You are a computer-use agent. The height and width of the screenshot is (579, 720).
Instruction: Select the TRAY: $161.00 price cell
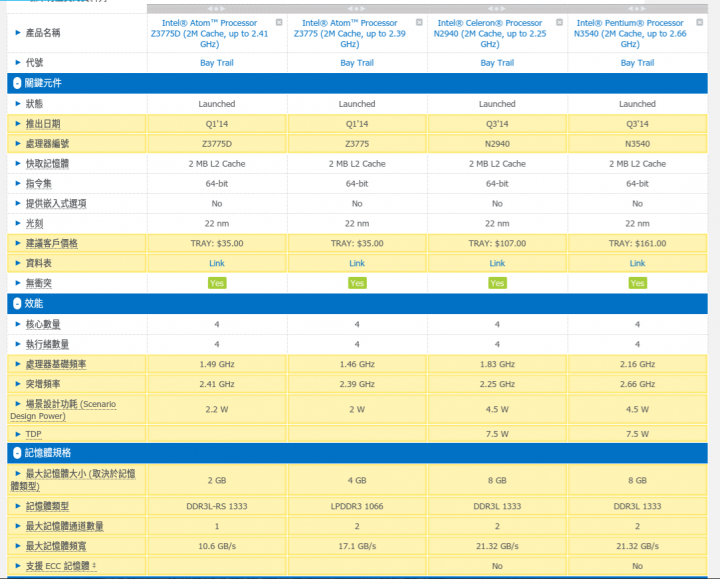click(637, 243)
